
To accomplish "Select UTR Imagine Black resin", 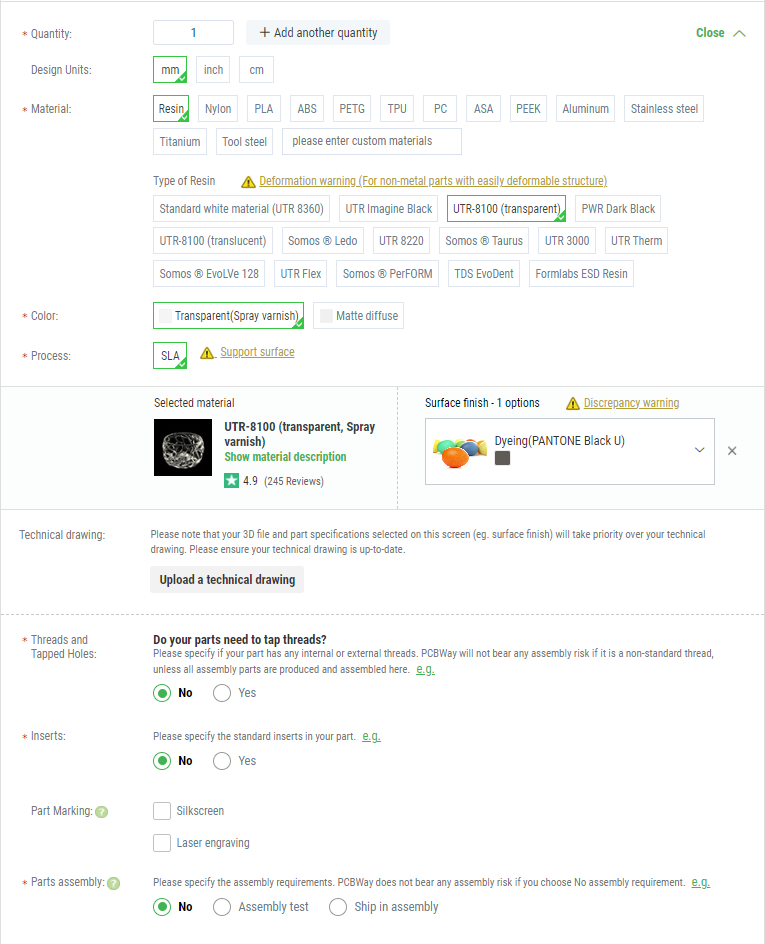I will point(389,209).
